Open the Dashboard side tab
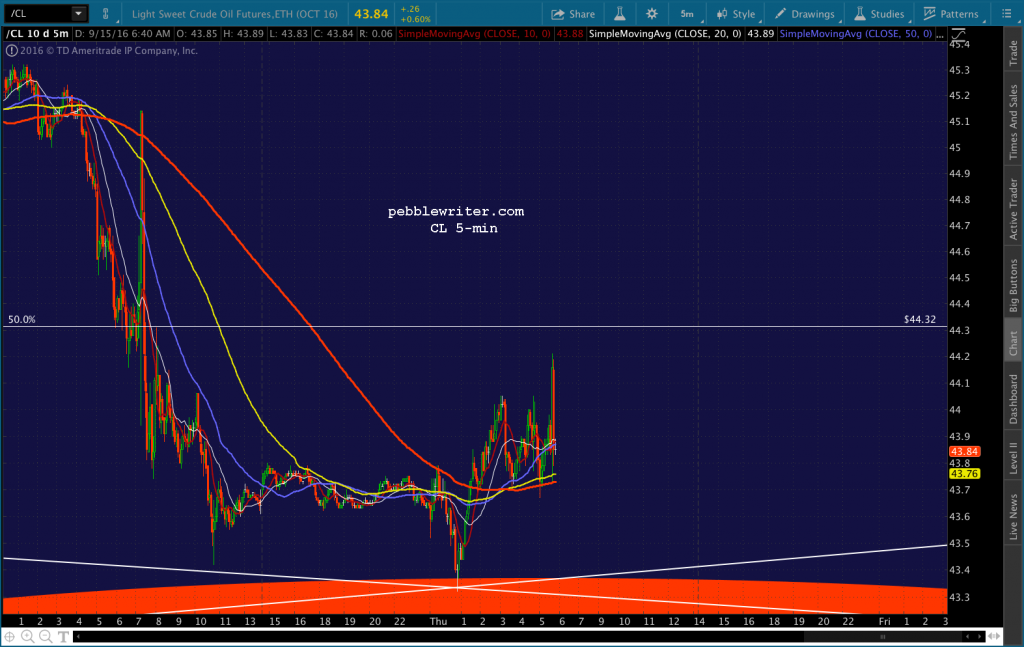The height and width of the screenshot is (647, 1024). [x=1013, y=398]
